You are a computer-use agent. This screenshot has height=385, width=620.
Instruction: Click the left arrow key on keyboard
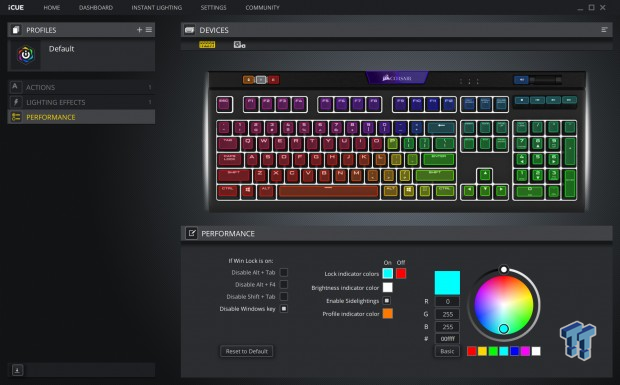(469, 192)
